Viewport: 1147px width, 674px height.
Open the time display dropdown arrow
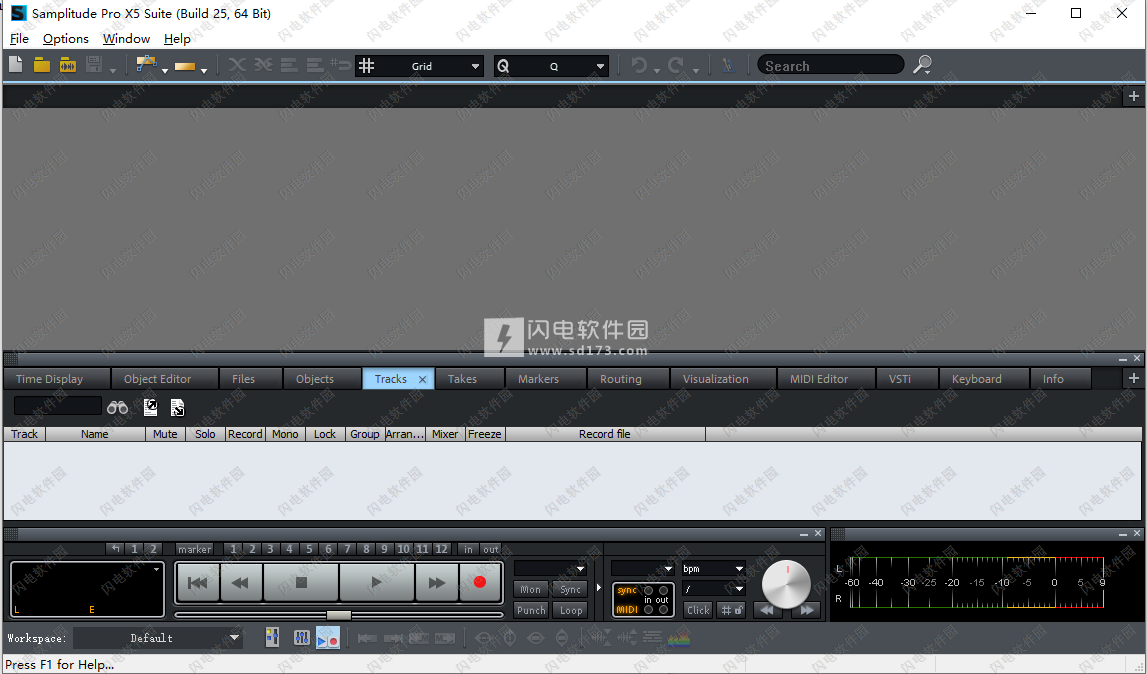pyautogui.click(x=156, y=569)
